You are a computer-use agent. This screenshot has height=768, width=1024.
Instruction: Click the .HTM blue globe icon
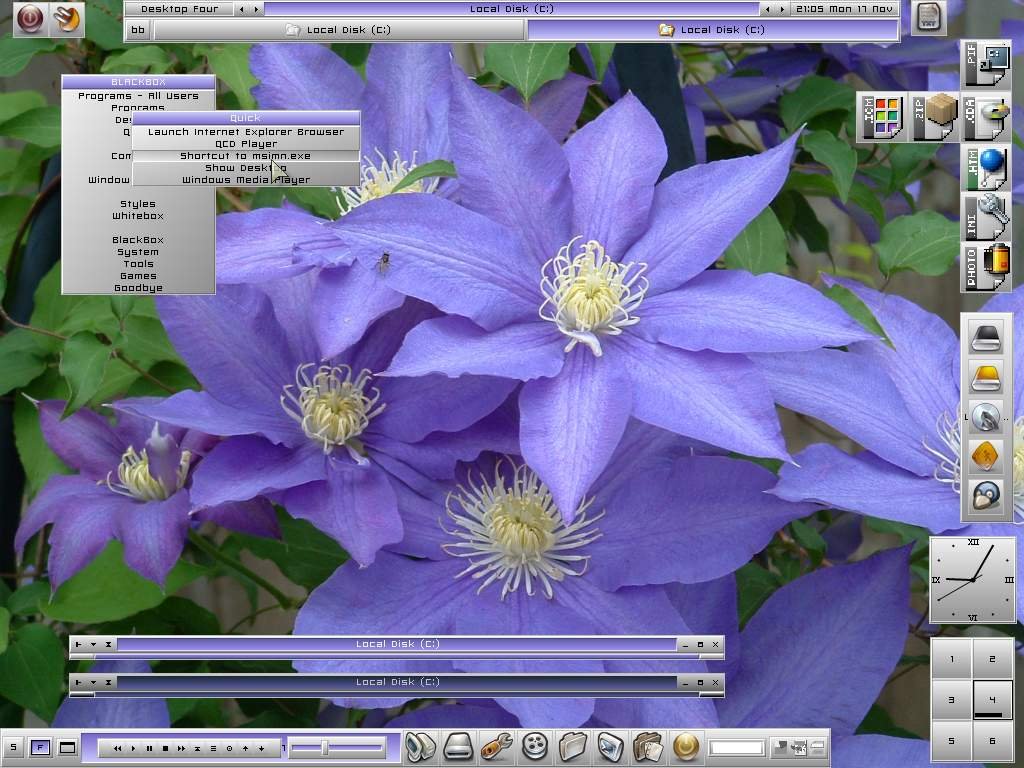tap(986, 168)
